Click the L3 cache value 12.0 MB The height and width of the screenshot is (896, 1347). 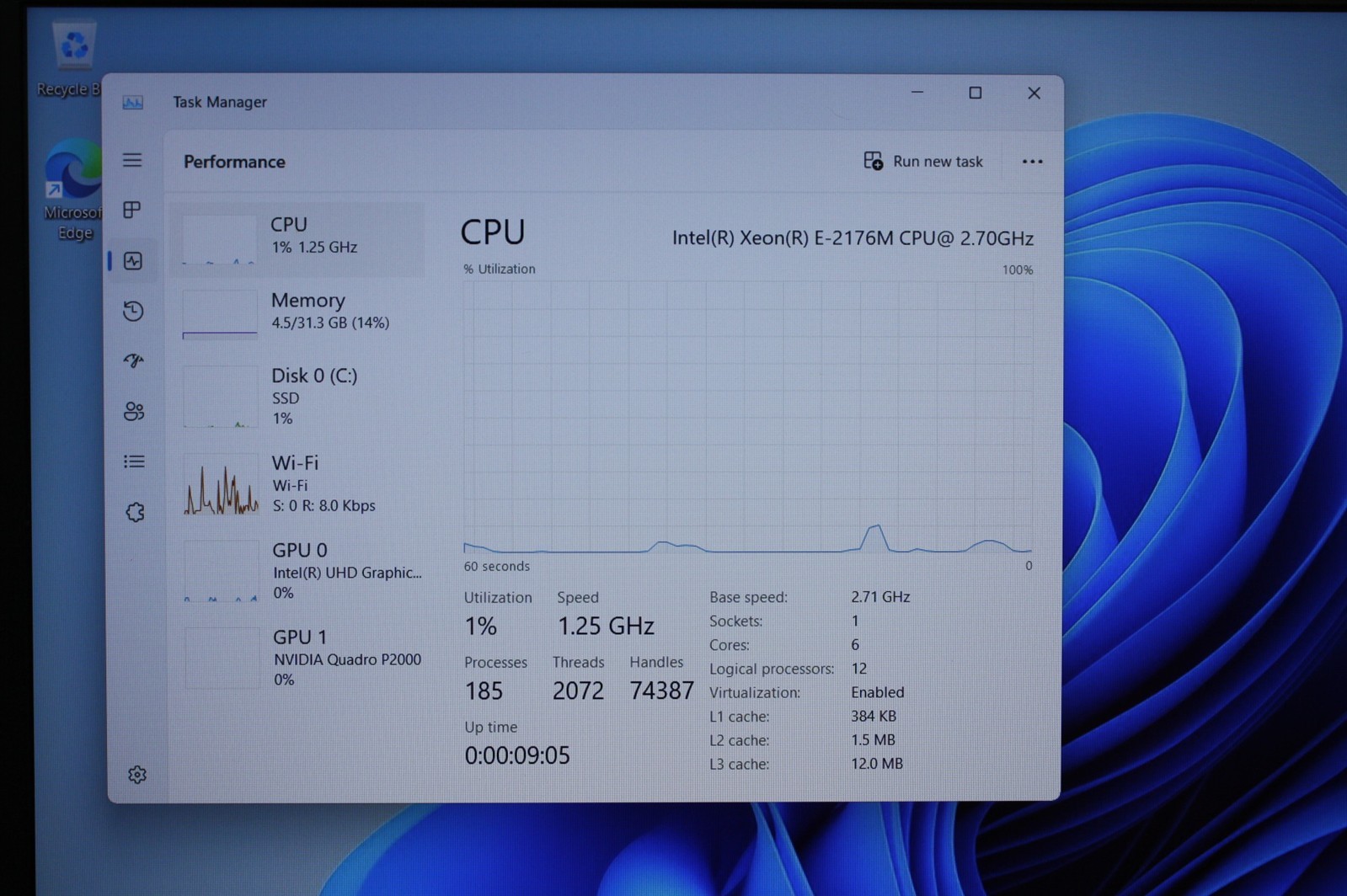876,764
